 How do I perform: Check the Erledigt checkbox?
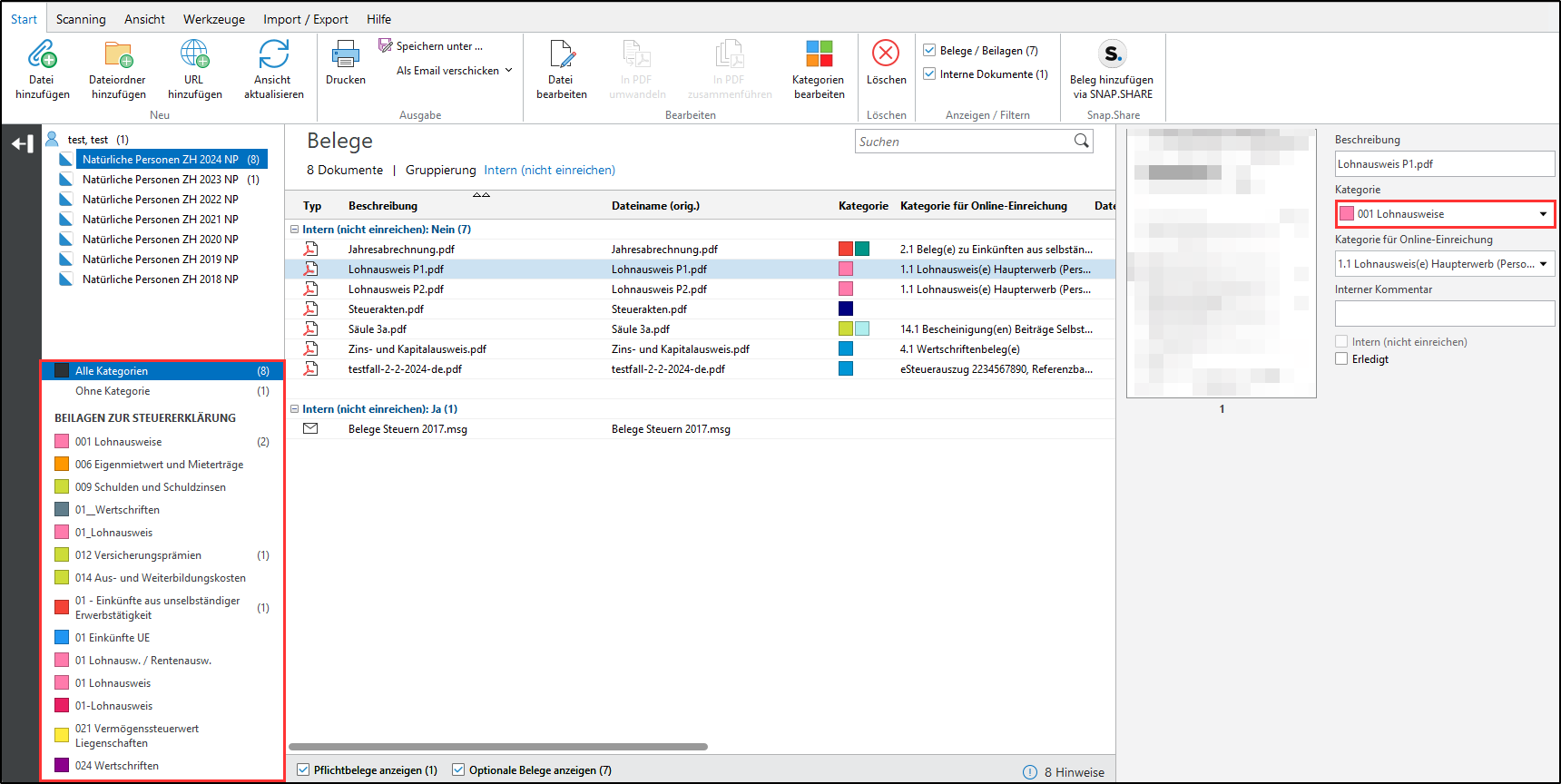pyautogui.click(x=1341, y=358)
